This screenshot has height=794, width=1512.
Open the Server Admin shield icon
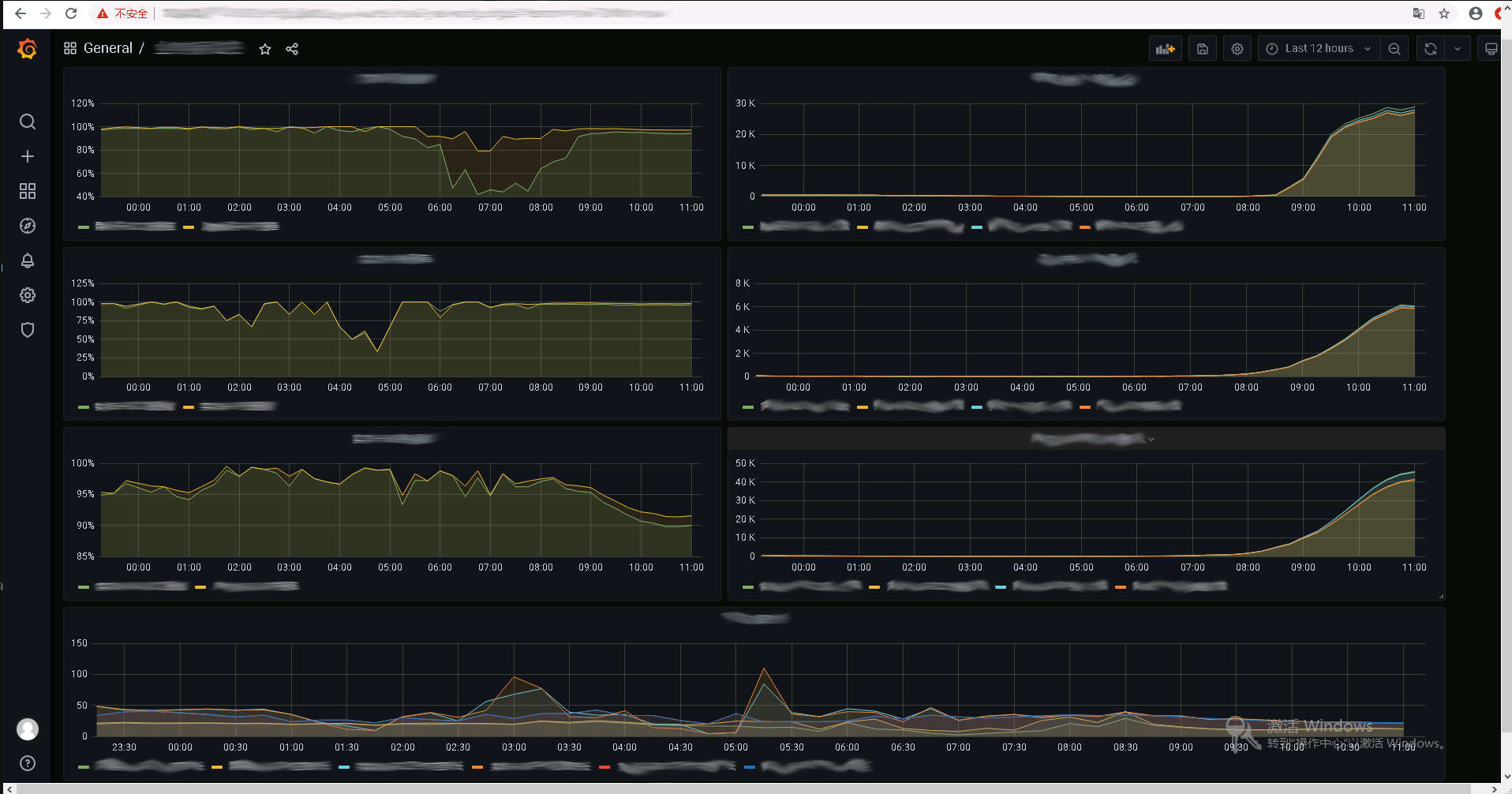click(28, 330)
